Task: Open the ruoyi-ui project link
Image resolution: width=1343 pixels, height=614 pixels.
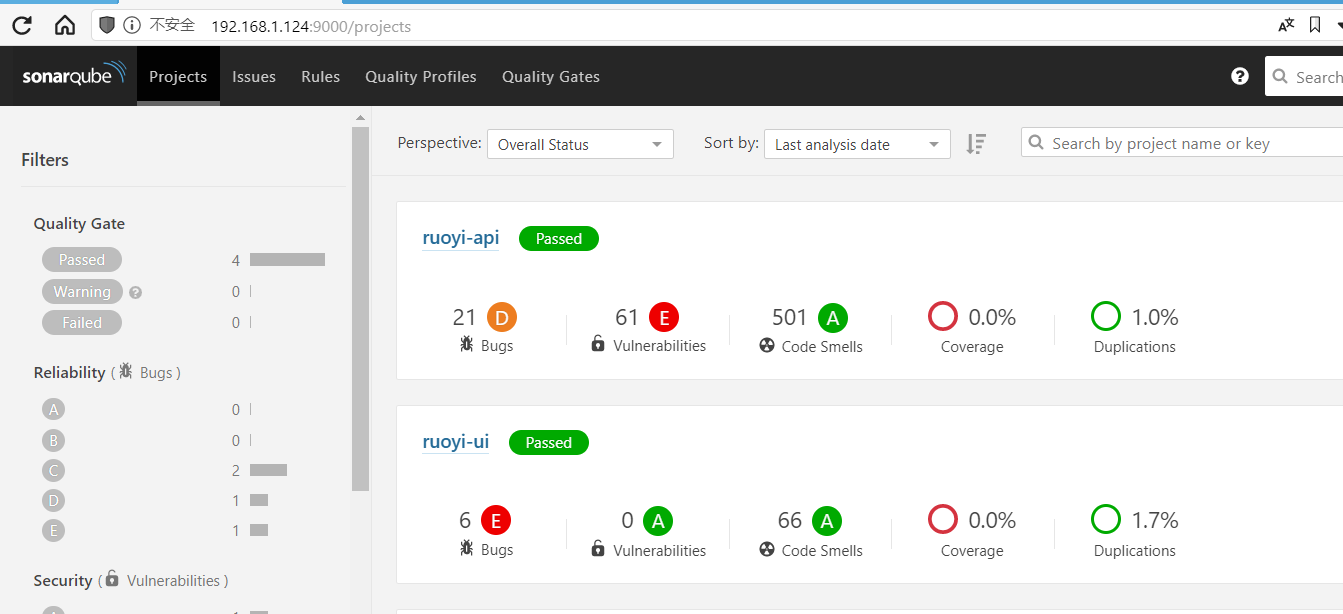Action: click(455, 442)
